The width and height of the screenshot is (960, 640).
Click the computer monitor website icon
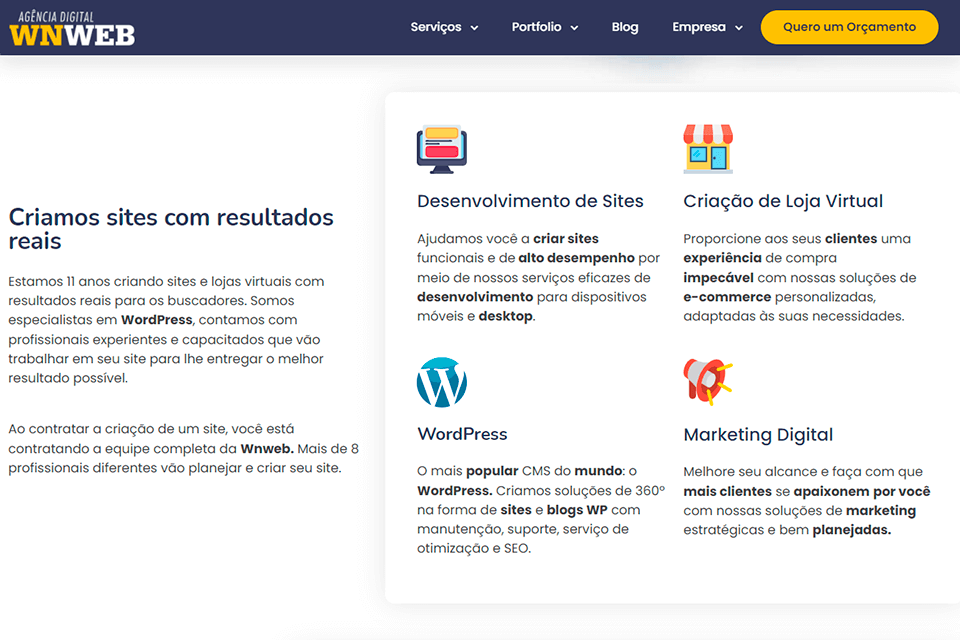[441, 149]
